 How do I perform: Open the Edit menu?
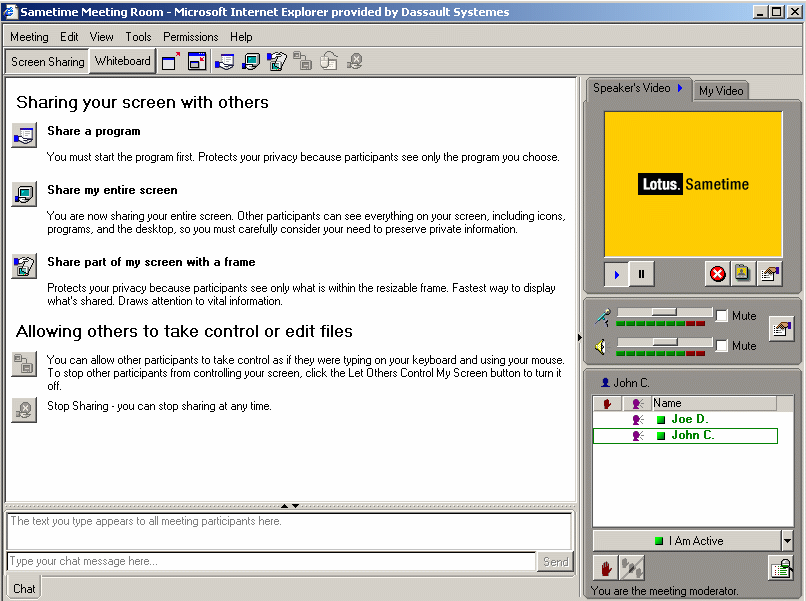(x=69, y=37)
